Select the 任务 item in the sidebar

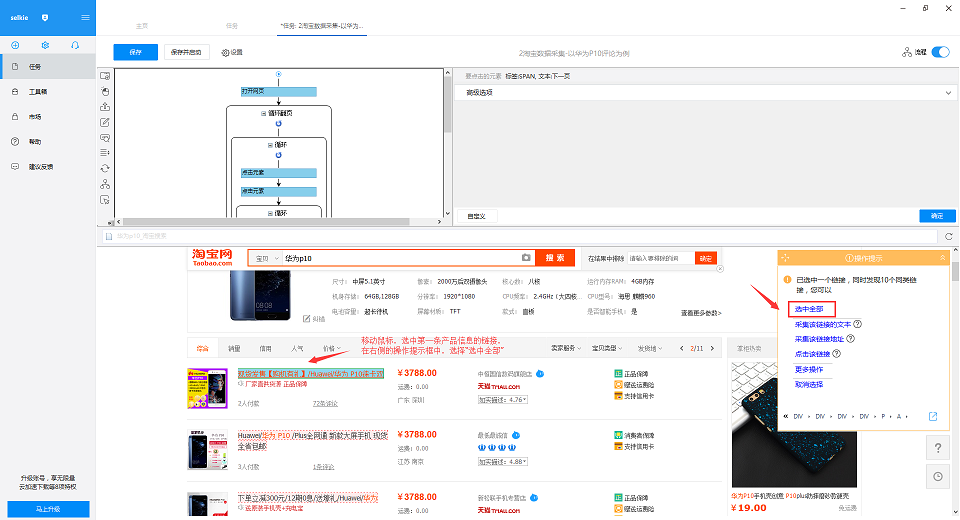coord(48,66)
